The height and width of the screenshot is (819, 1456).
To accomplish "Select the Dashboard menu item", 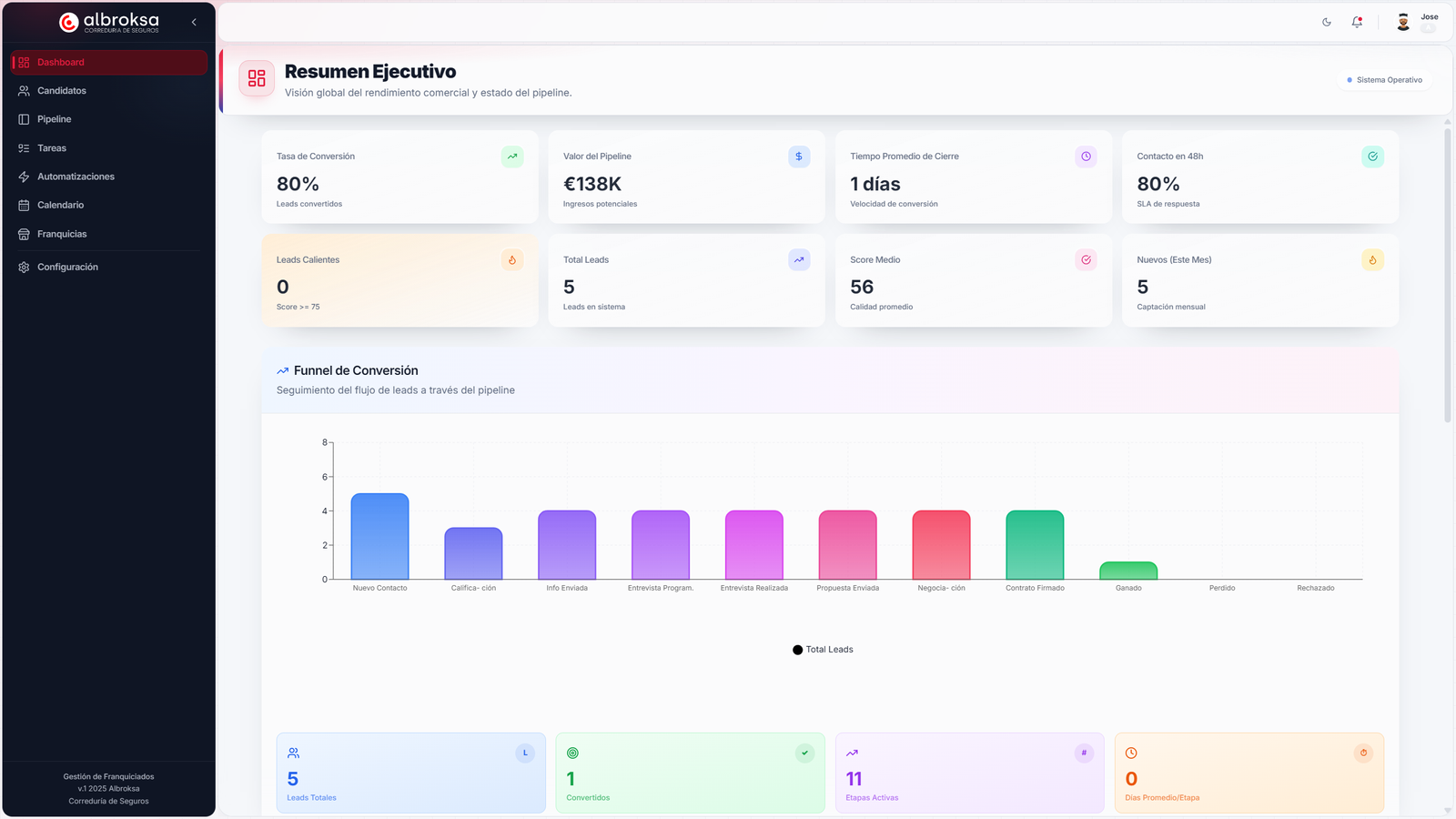I will tap(61, 63).
